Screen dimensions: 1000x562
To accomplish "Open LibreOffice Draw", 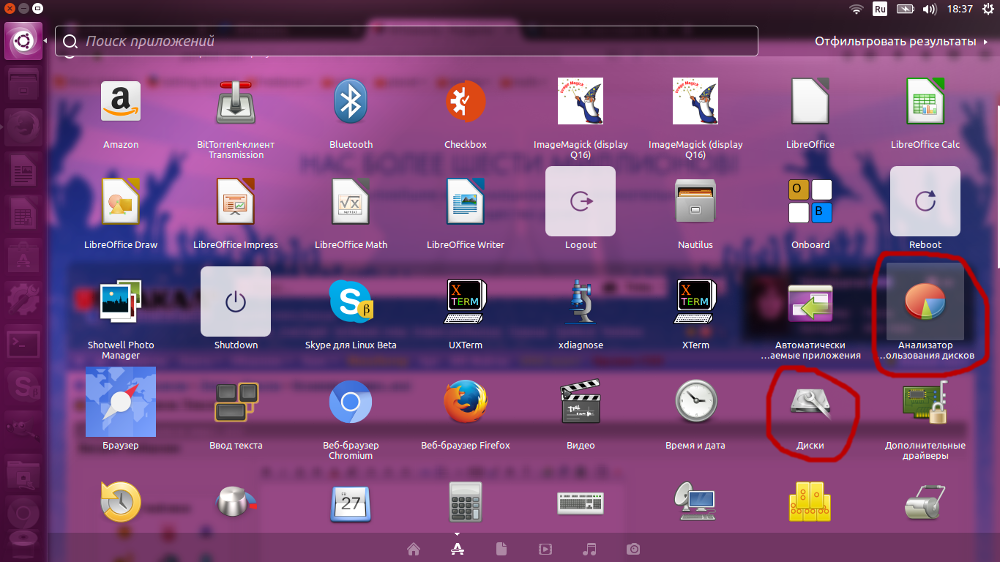I will pos(121,202).
